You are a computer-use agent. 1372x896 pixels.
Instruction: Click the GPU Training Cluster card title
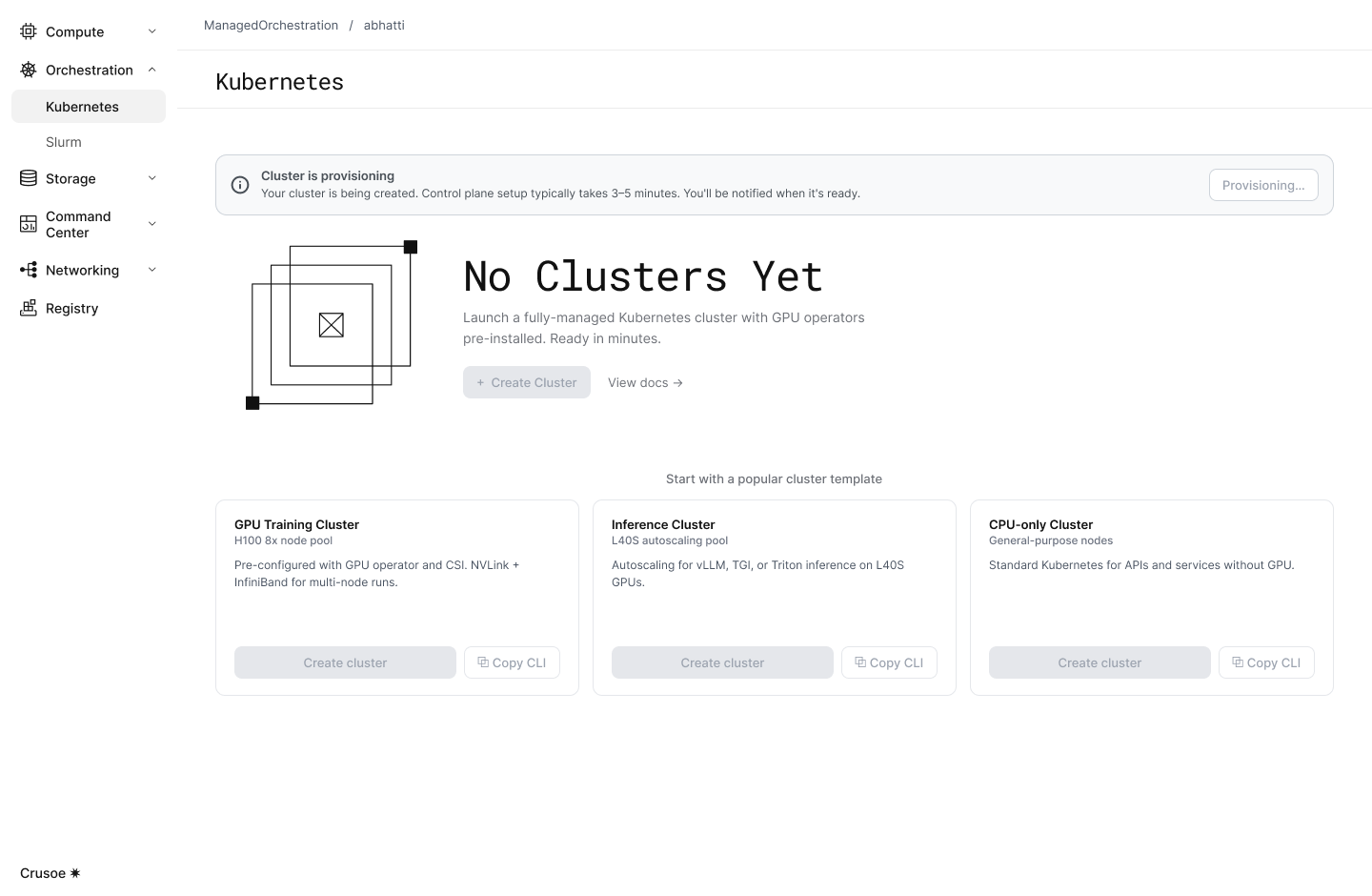tap(296, 524)
